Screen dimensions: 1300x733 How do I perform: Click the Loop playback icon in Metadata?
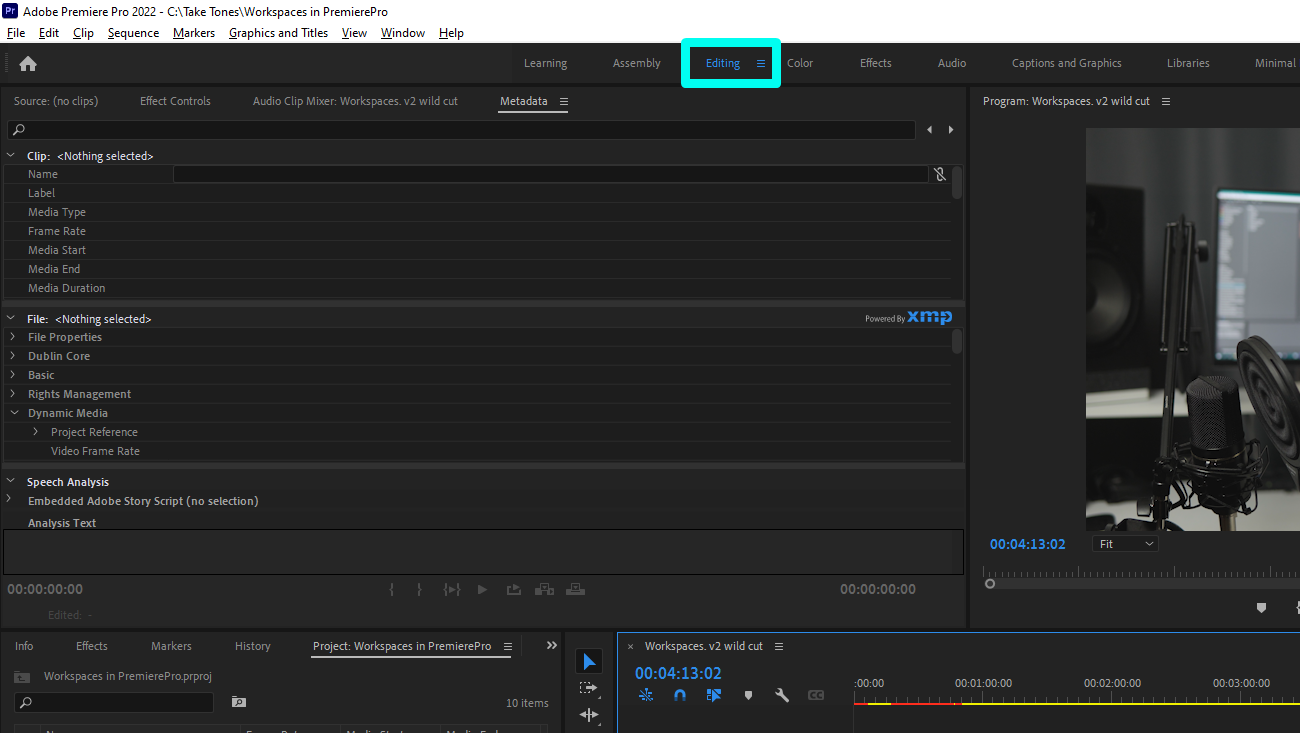coord(513,590)
